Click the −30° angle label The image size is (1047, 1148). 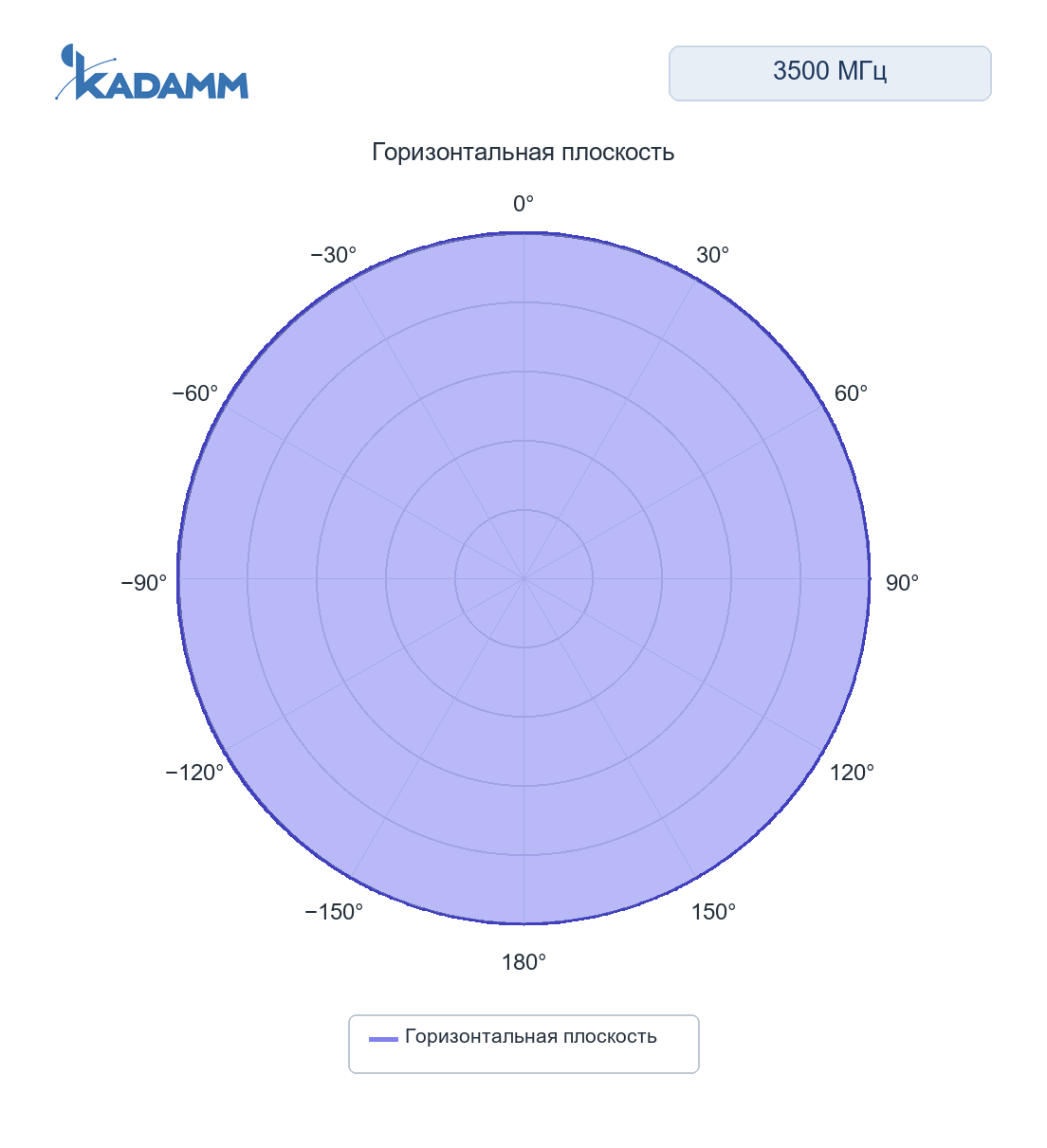click(333, 255)
